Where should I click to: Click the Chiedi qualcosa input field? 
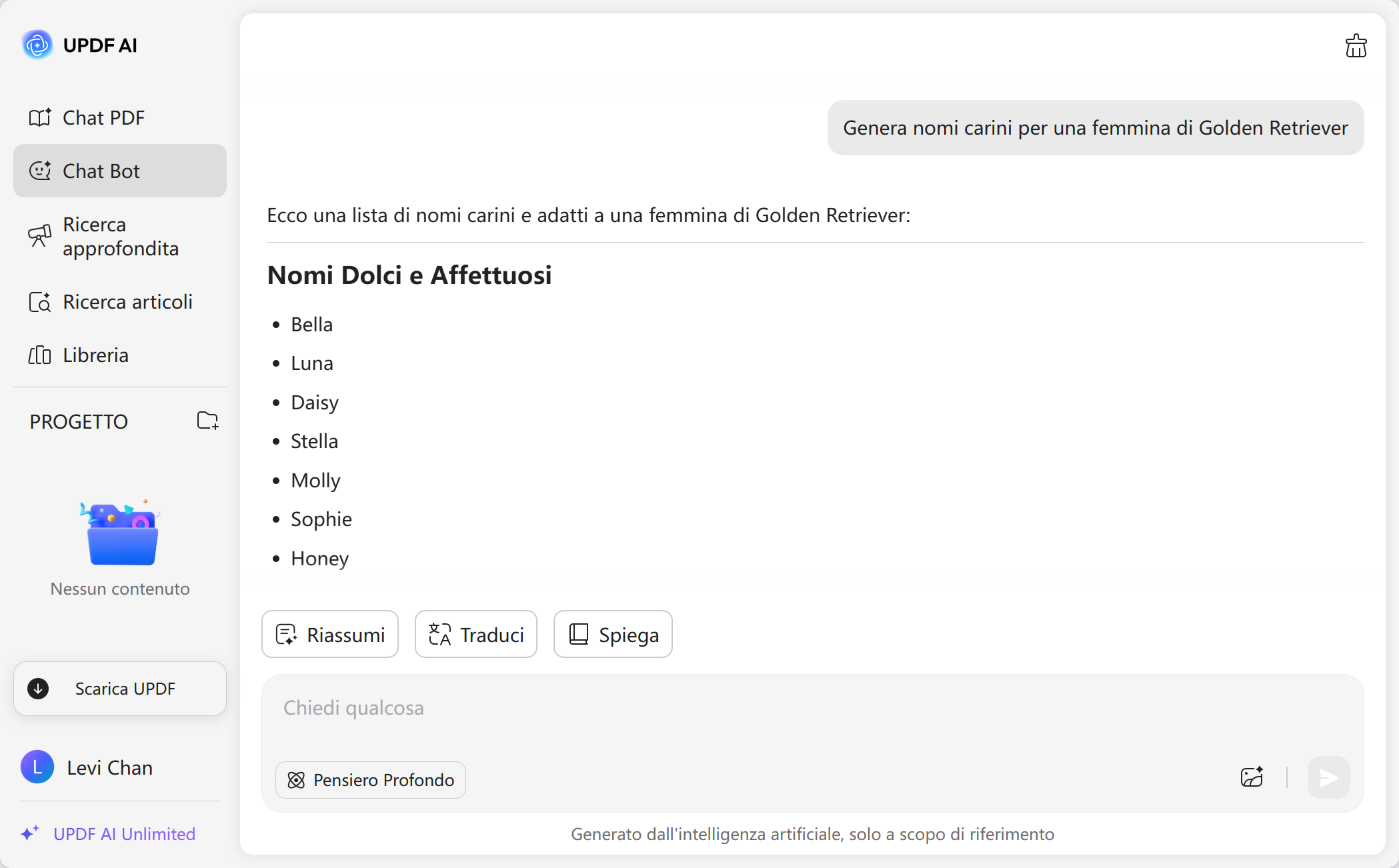click(x=734, y=709)
